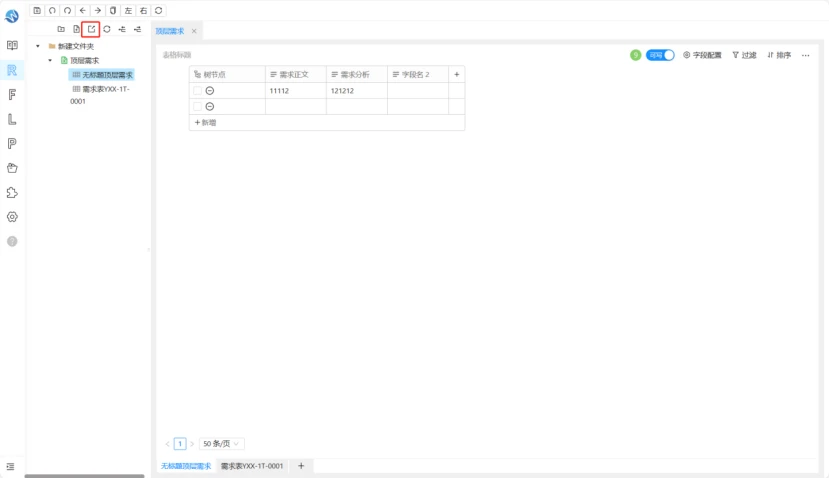829x478 pixels.
Task: Check the first row checkbox
Action: pyautogui.click(x=197, y=91)
